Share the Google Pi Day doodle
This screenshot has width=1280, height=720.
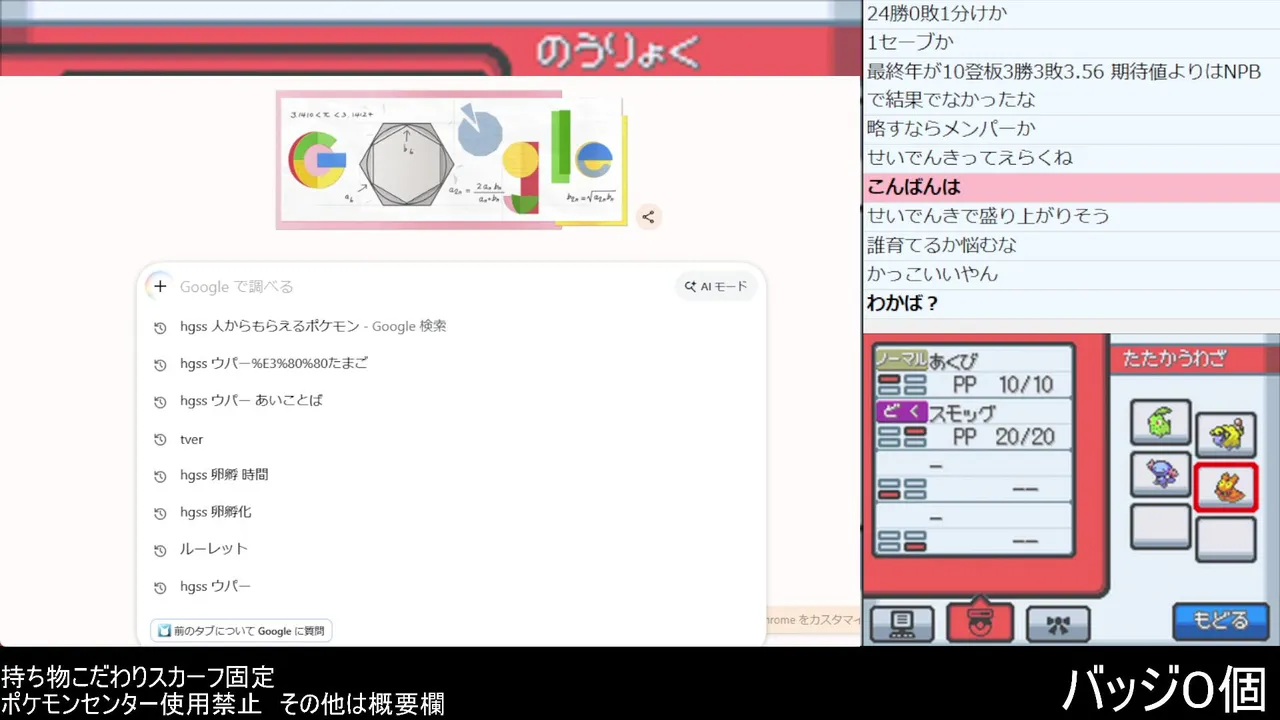coord(648,217)
